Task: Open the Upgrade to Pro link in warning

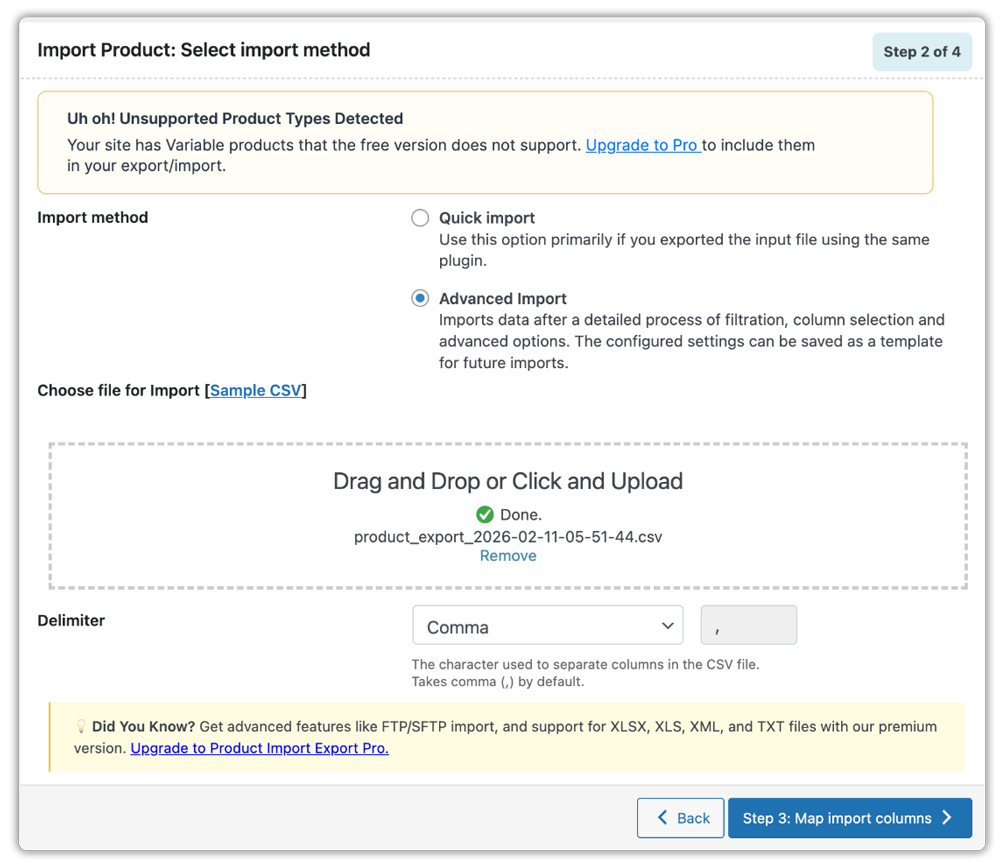Action: [642, 145]
